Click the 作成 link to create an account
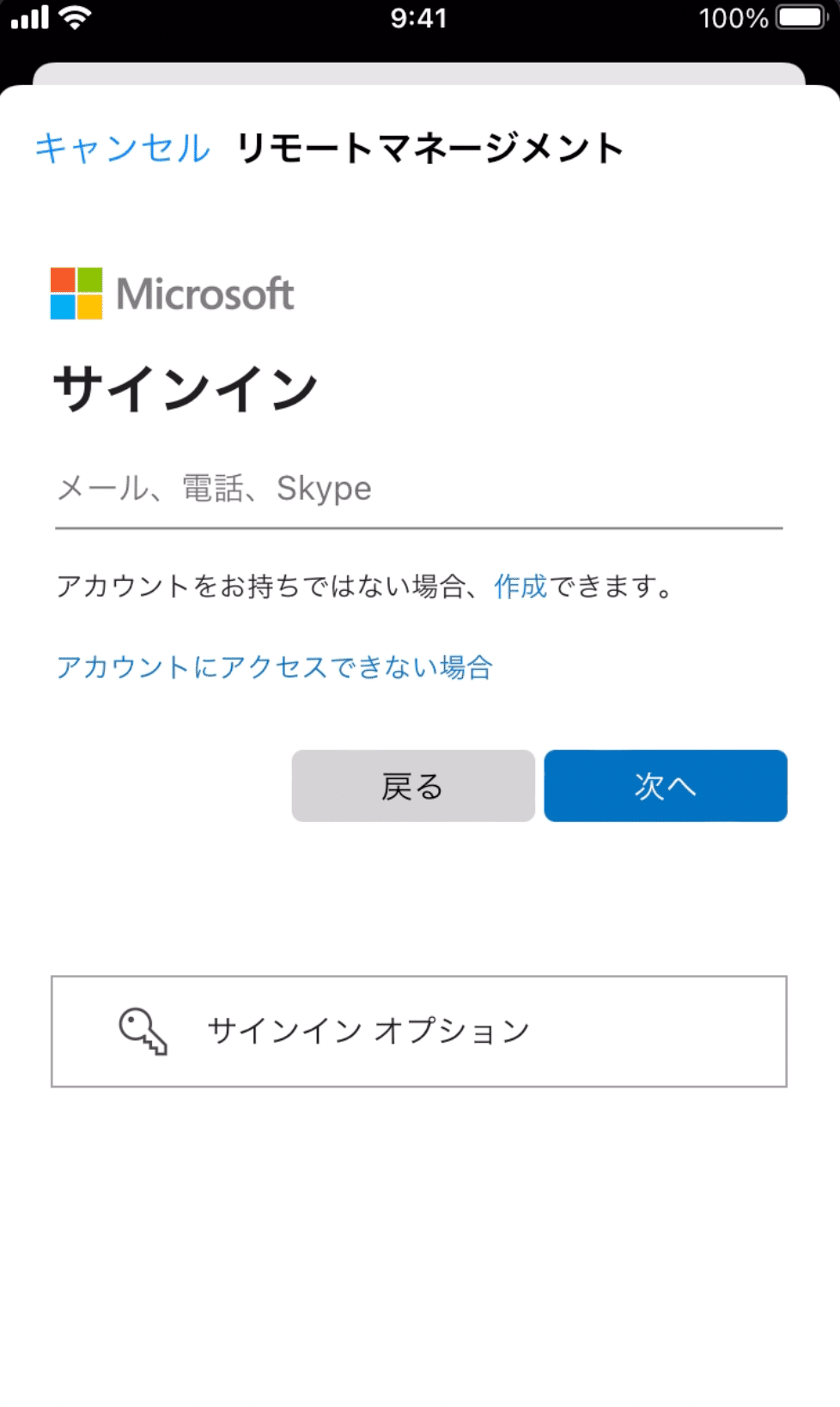 pyautogui.click(x=519, y=586)
